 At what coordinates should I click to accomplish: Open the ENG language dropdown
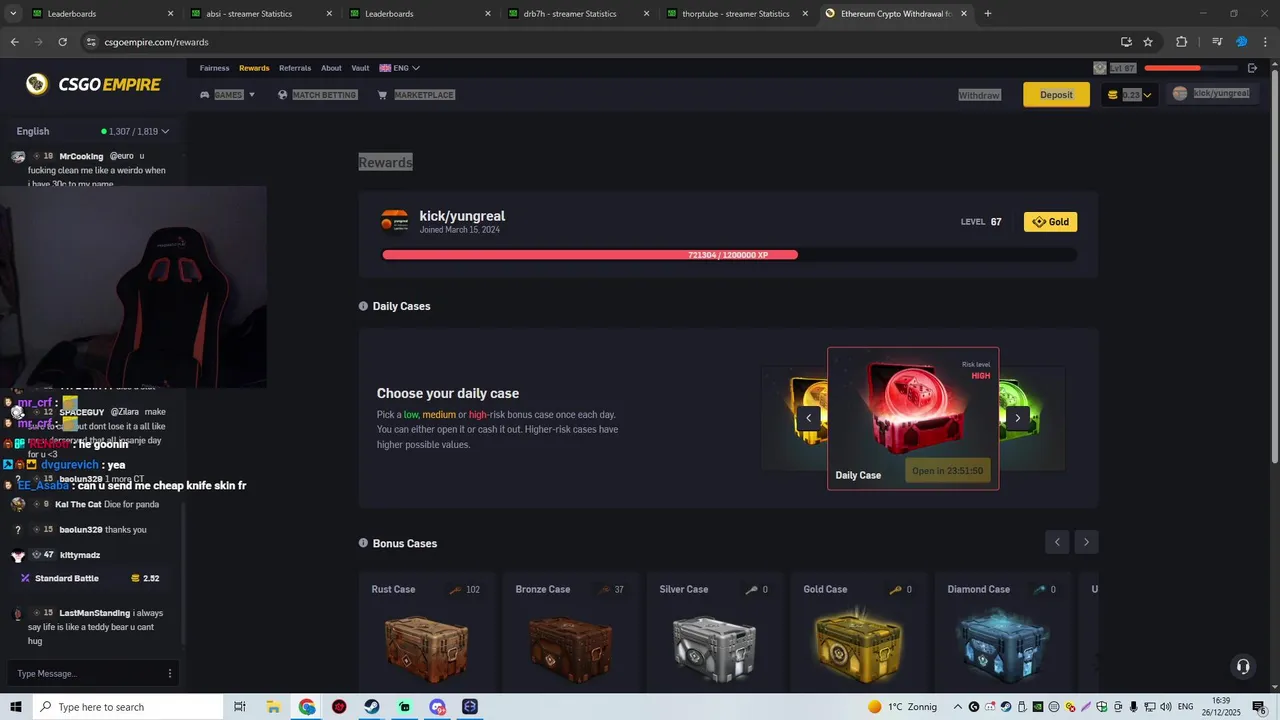click(399, 68)
